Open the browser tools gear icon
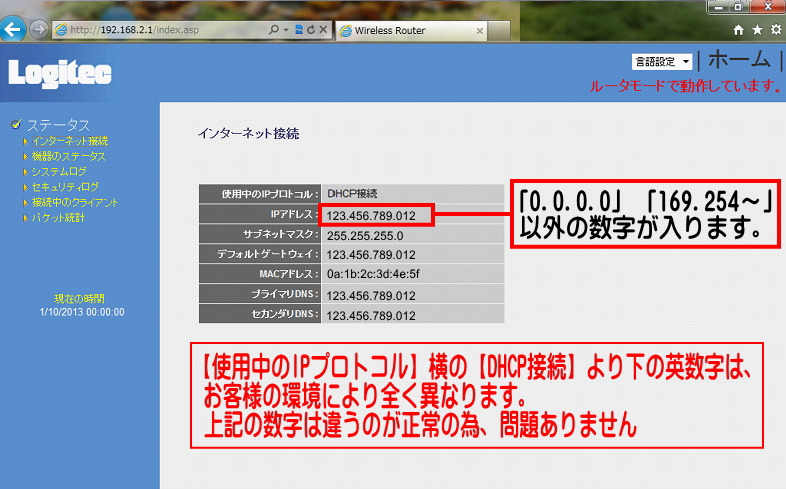 [775, 31]
